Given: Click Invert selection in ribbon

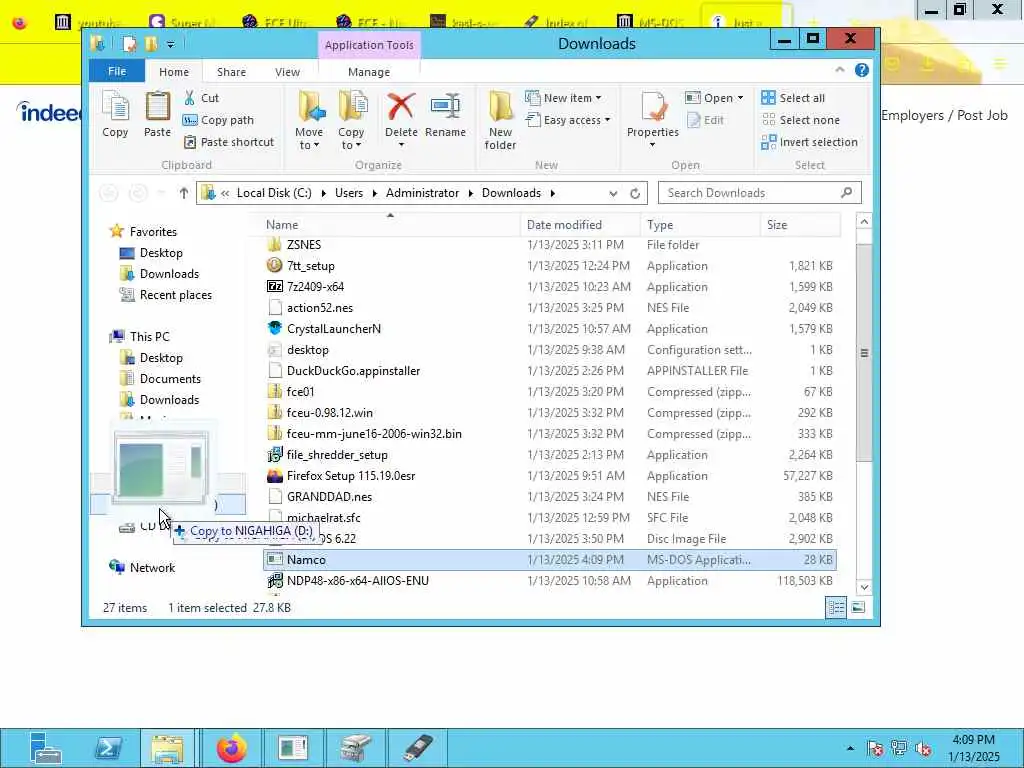Looking at the screenshot, I should (x=809, y=142).
